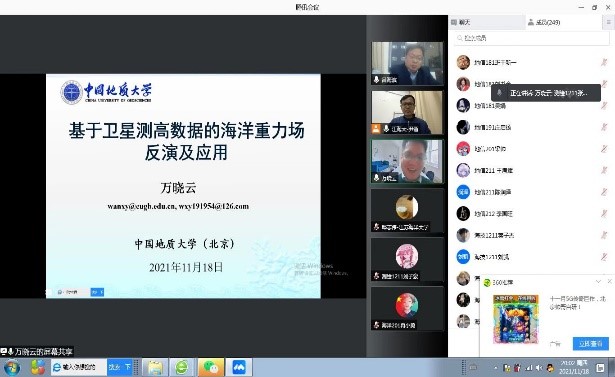
Task: Click the member search input field
Action: coord(531,38)
